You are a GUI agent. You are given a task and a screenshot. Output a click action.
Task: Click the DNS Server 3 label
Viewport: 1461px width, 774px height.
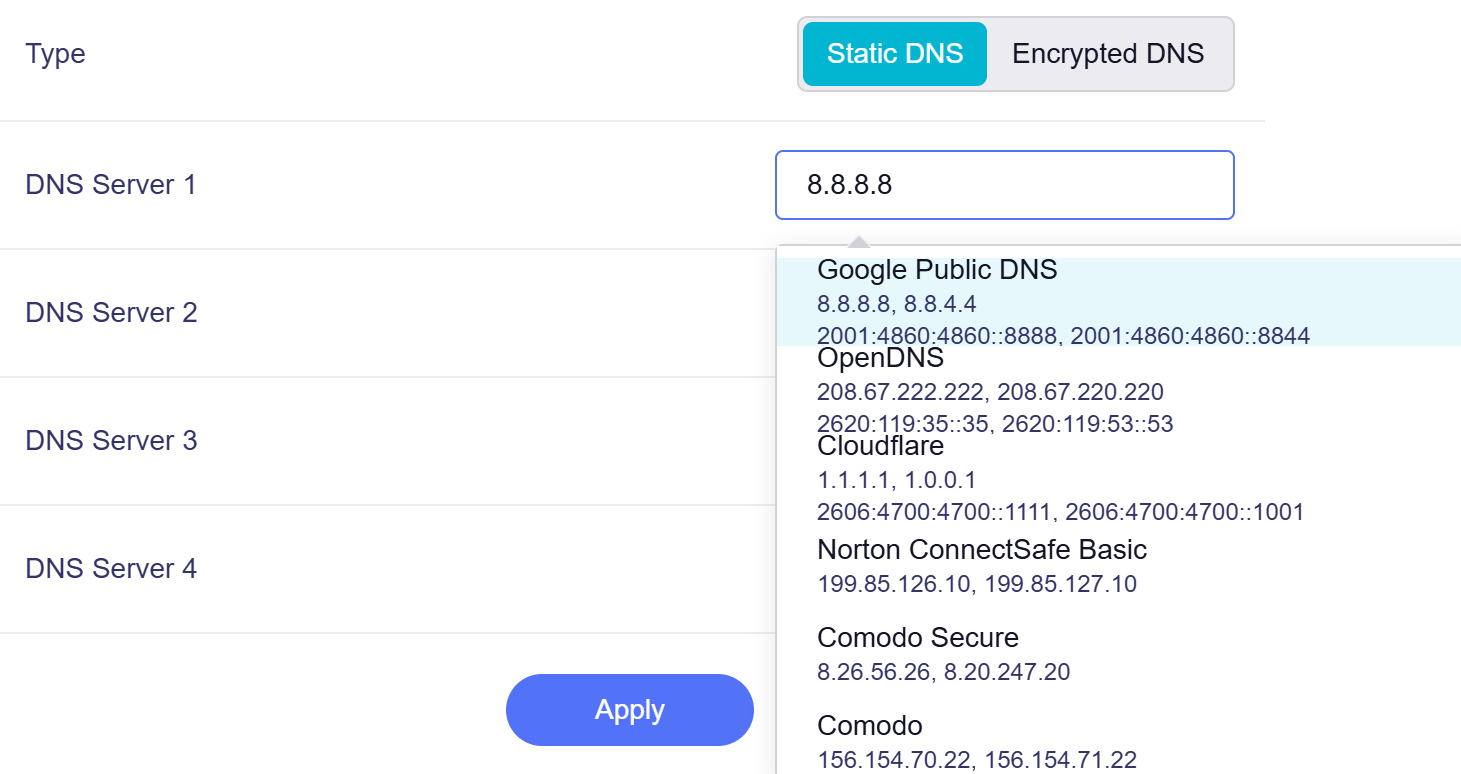coord(111,441)
